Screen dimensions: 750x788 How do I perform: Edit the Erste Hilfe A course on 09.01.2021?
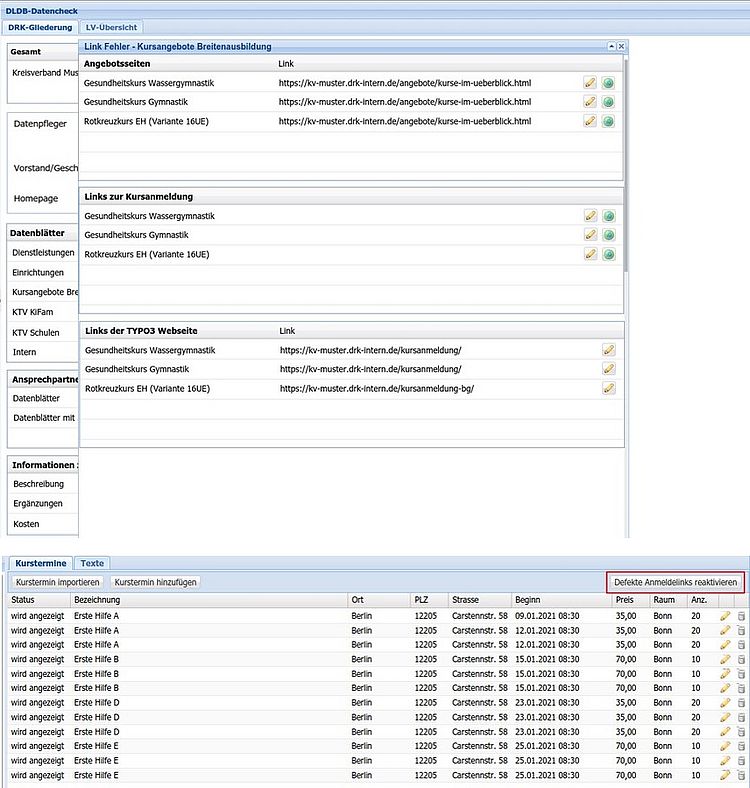725,616
